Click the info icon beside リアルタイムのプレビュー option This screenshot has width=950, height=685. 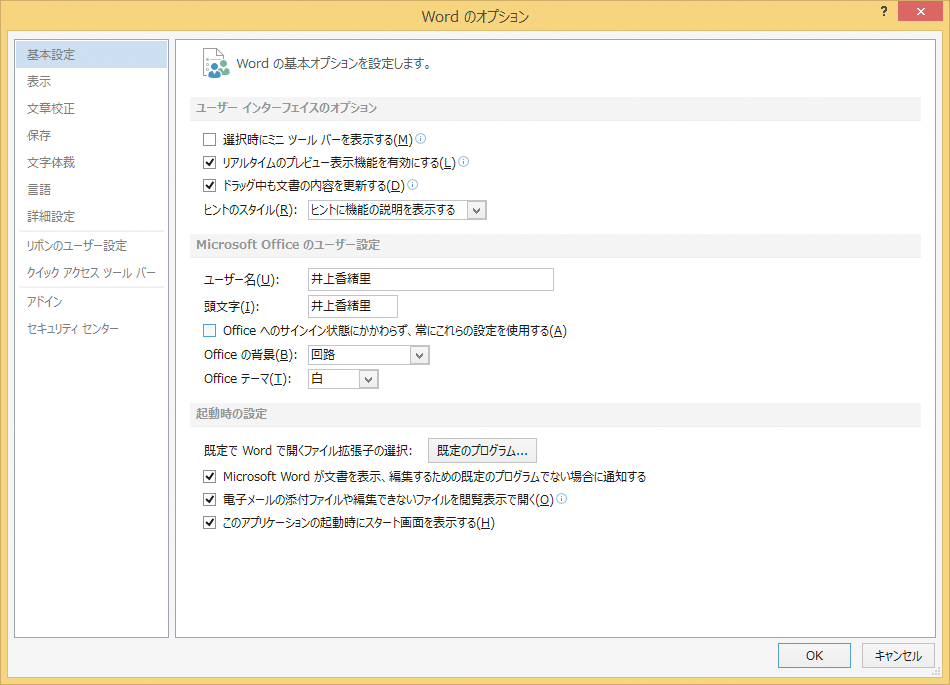(463, 162)
